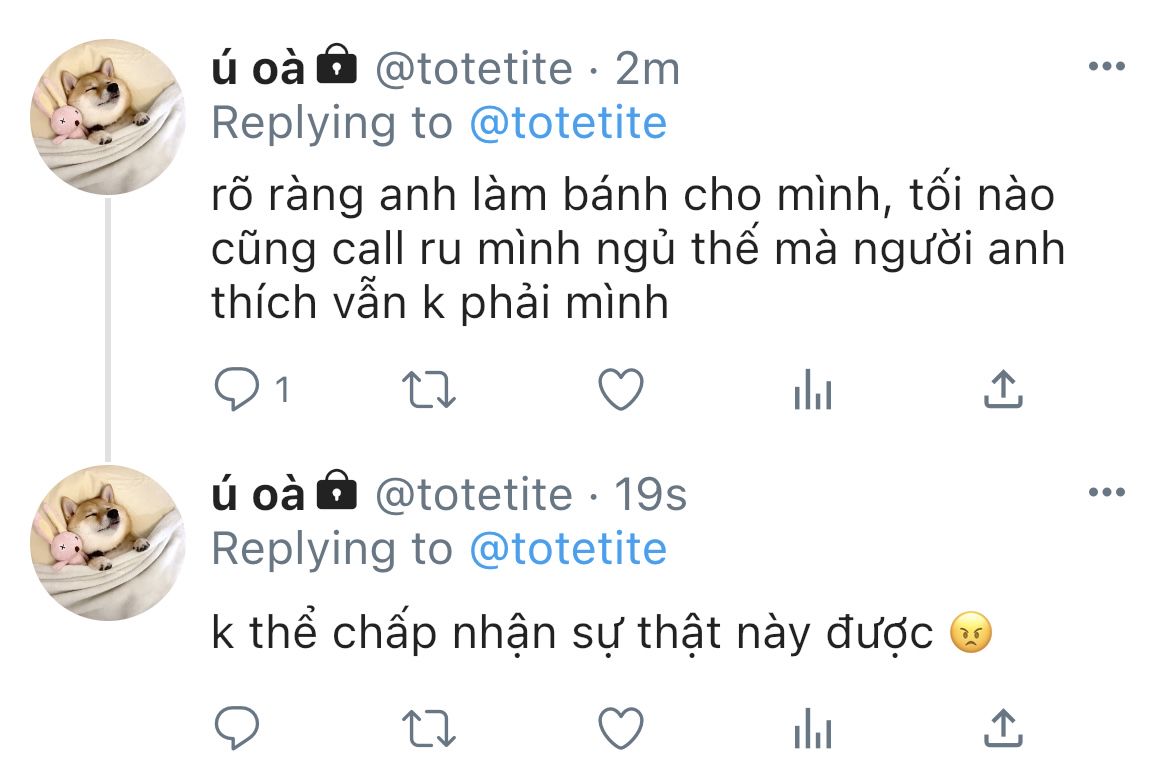Open more options on the 19s tweet
Screen dimensions: 1170x777
coord(1107,492)
